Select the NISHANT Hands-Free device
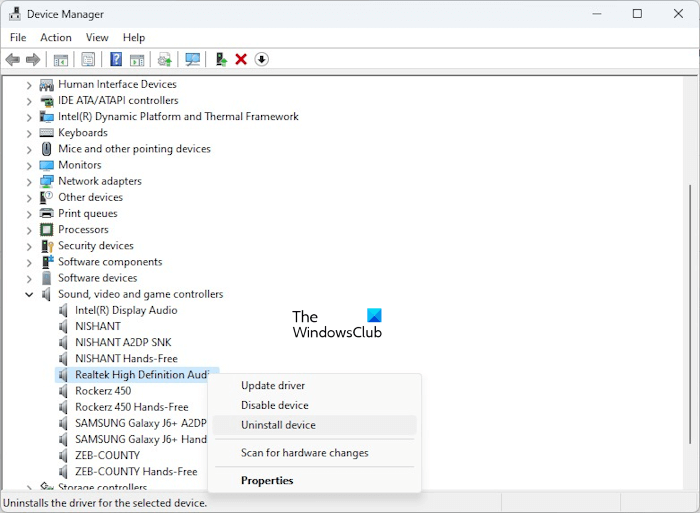 pyautogui.click(x=126, y=359)
